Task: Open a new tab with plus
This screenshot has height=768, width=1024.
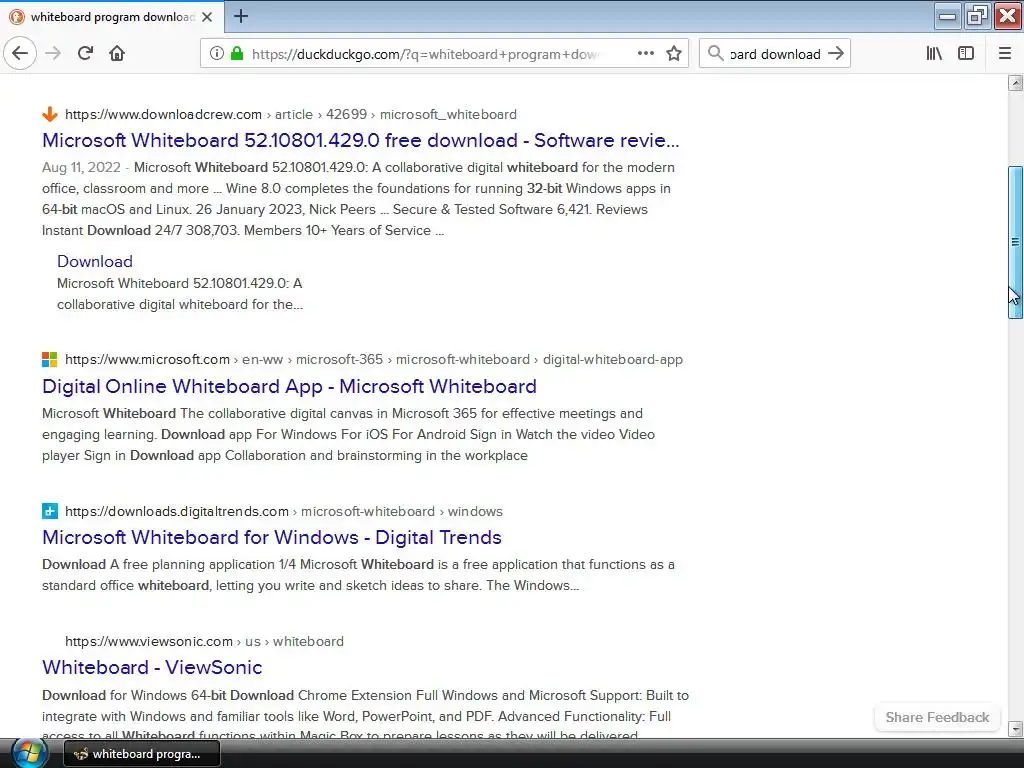Action: tap(241, 16)
